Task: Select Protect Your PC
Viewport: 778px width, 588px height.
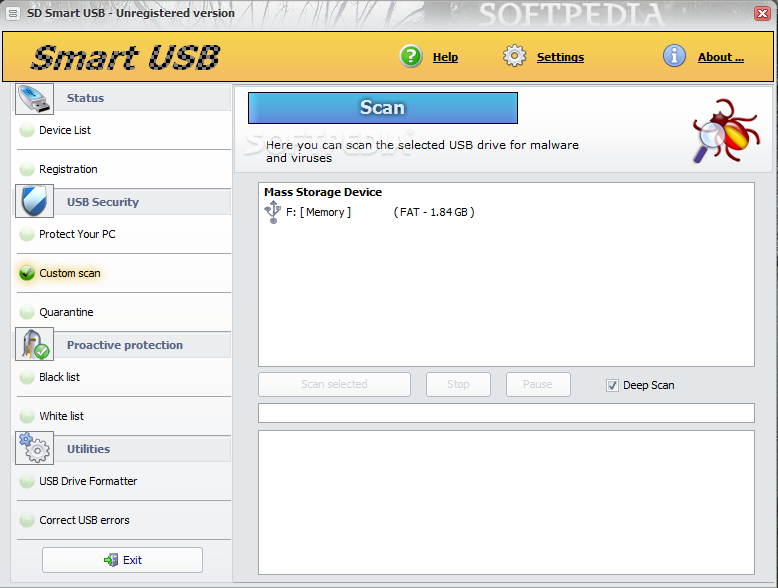Action: [77, 234]
